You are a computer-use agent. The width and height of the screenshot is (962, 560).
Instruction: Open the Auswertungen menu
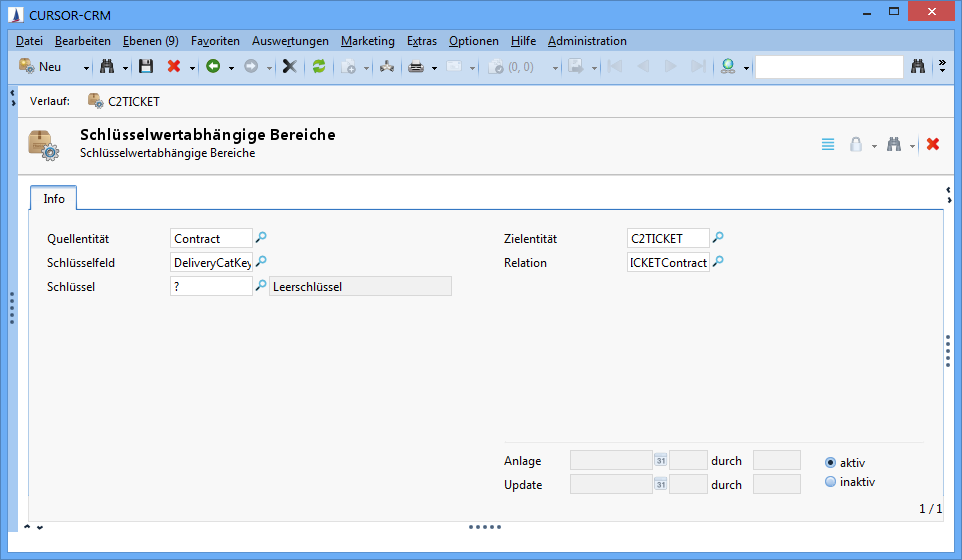[x=290, y=41]
